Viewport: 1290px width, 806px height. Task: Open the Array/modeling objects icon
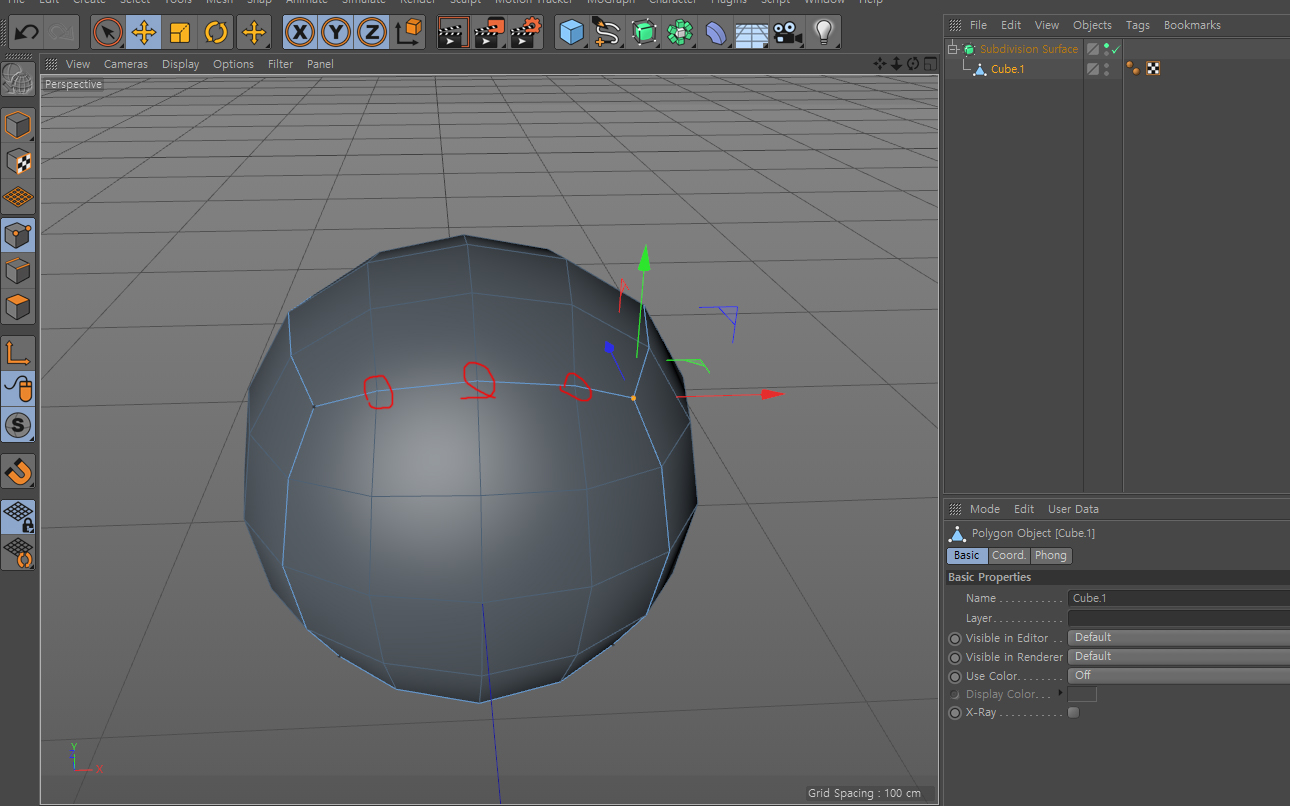pyautogui.click(x=680, y=32)
